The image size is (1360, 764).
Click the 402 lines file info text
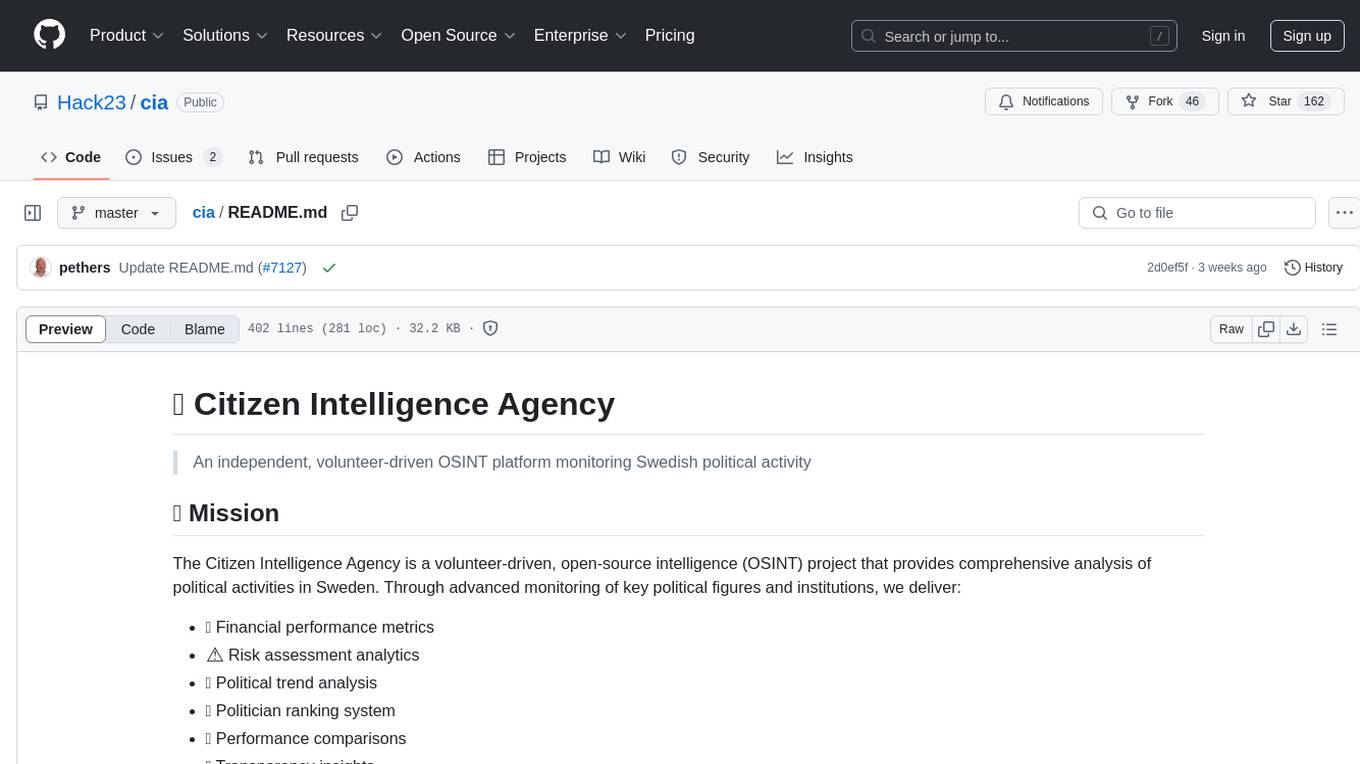pos(354,329)
